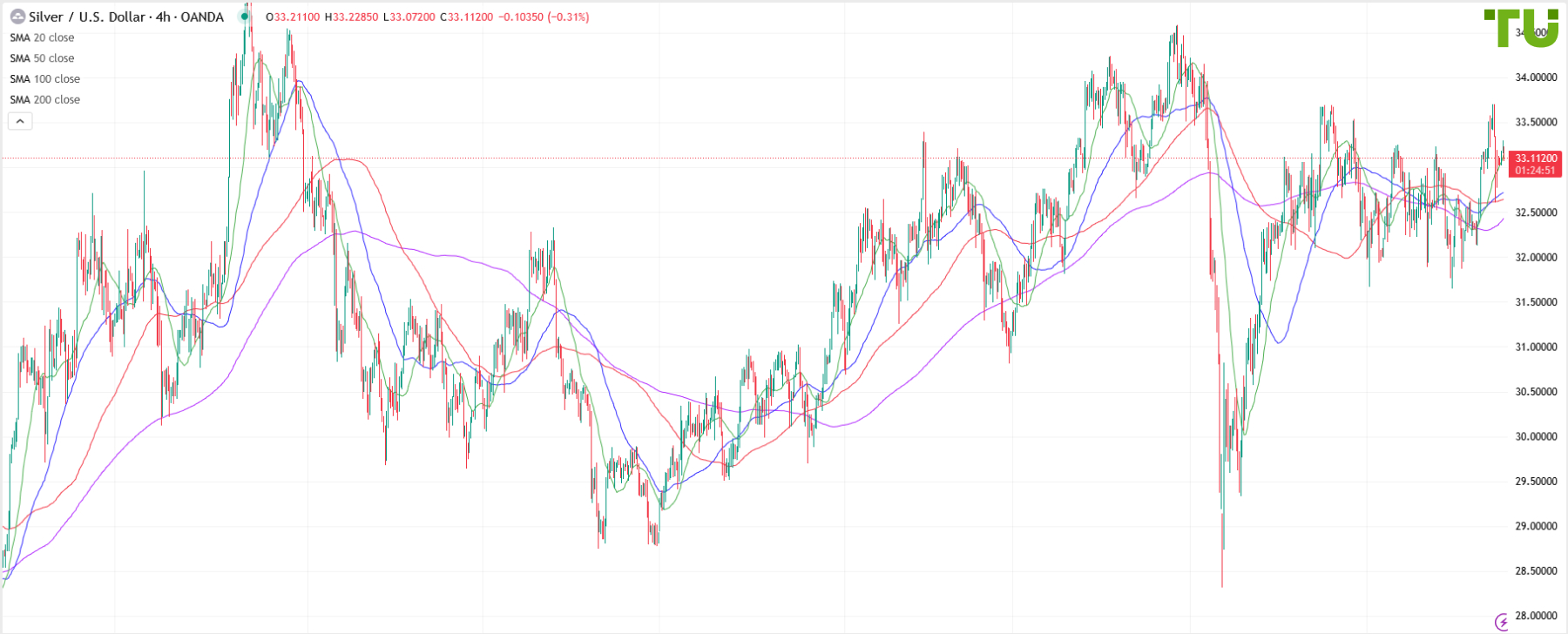Click the open value O33.21100

point(293,17)
